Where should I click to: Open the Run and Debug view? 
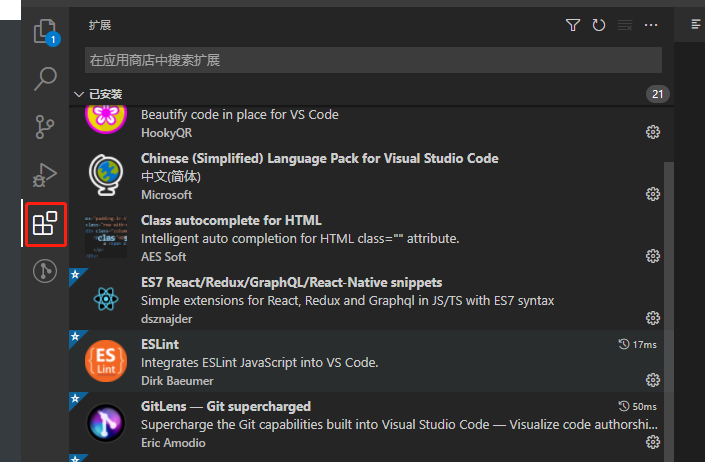[45, 175]
